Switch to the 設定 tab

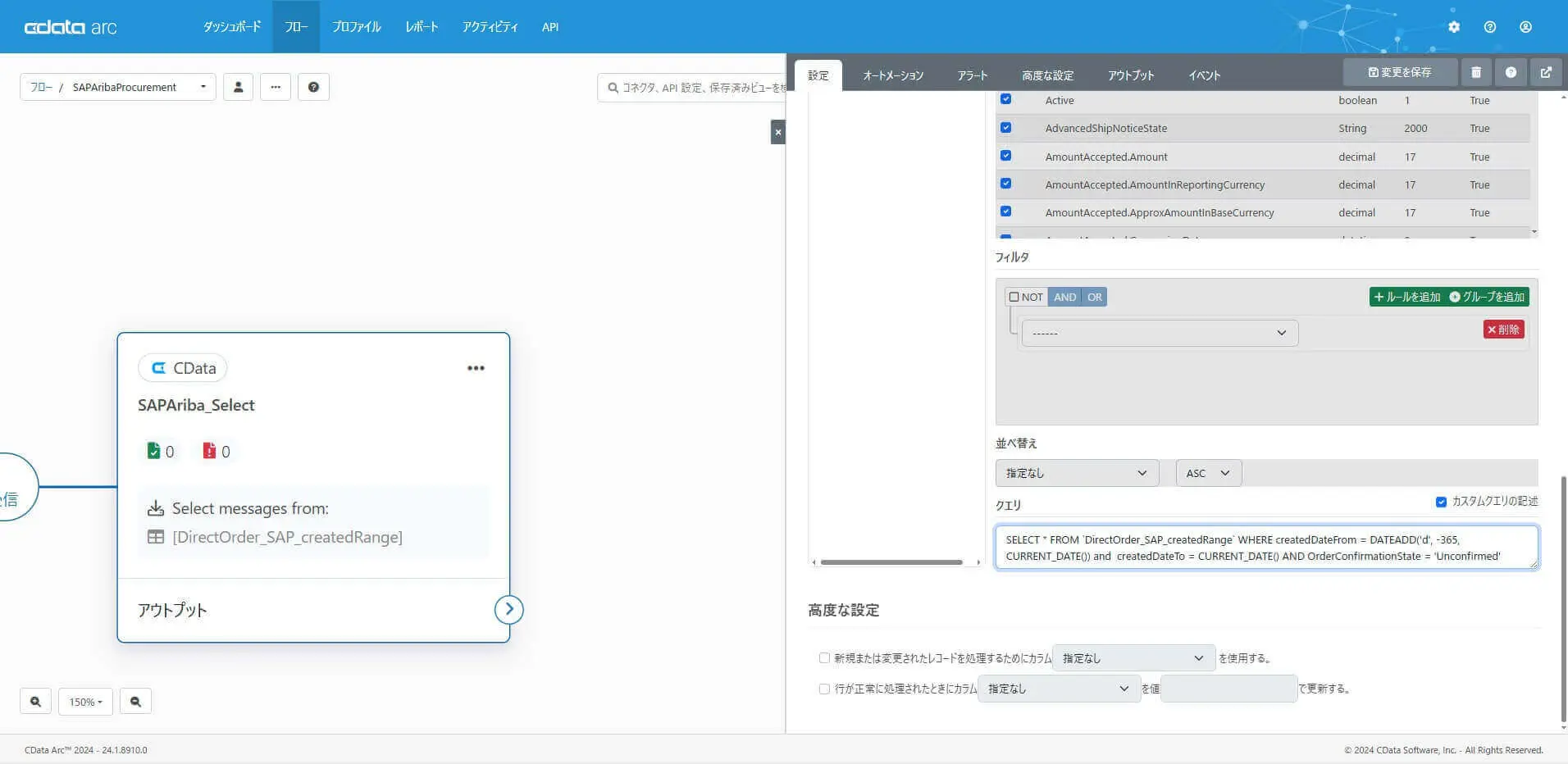click(x=818, y=75)
